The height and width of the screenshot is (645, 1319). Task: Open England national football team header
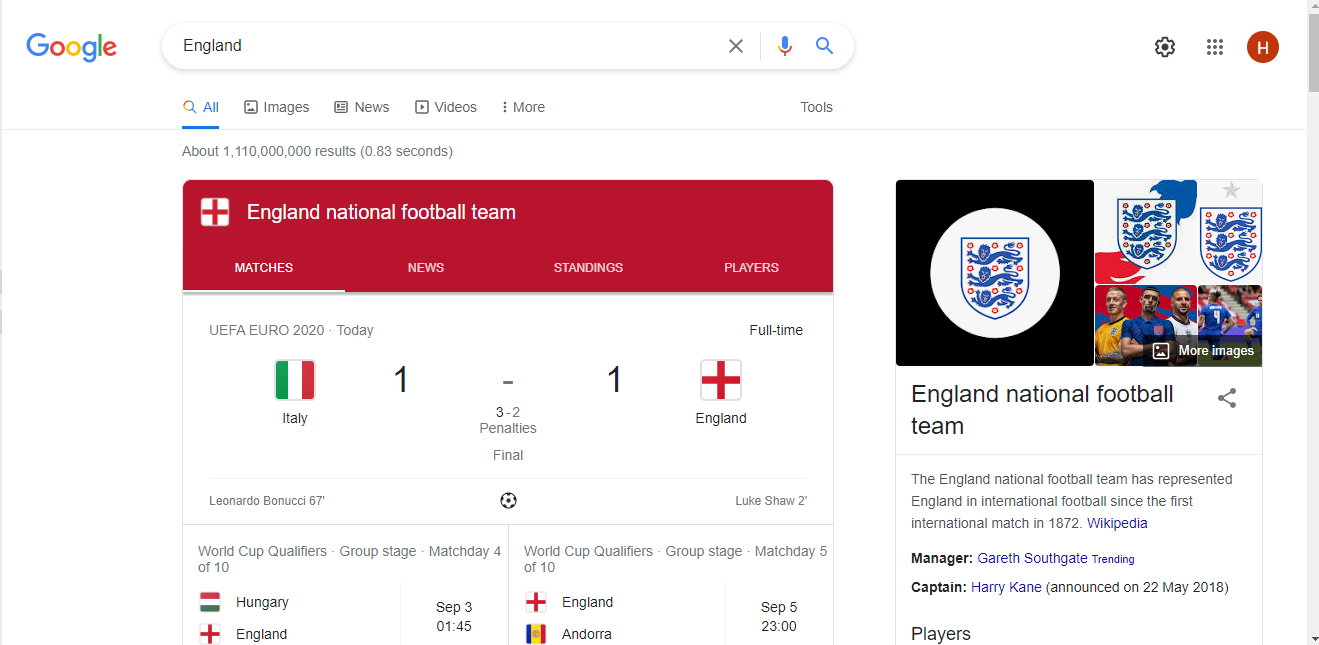click(x=381, y=212)
